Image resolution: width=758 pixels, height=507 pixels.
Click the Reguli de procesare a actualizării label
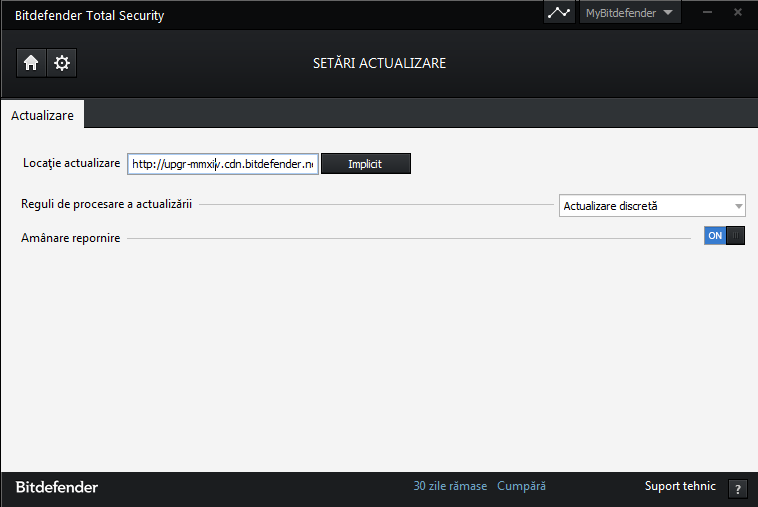(106, 204)
